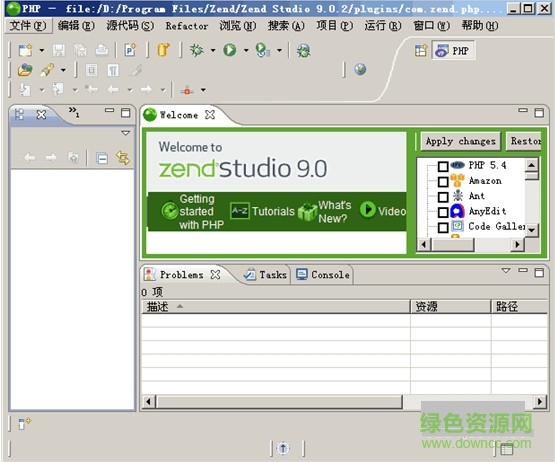Click the web browser globe icon
The height and width of the screenshot is (462, 555).
[x=360, y=69]
